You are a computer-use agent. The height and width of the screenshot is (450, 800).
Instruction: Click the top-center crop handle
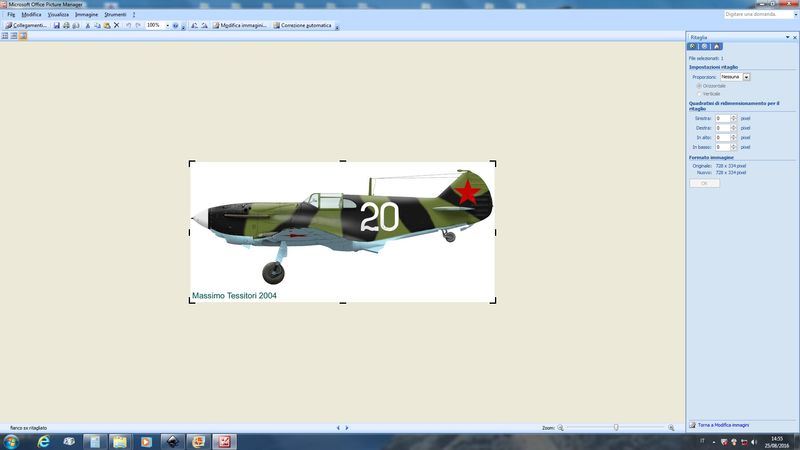pos(343,161)
